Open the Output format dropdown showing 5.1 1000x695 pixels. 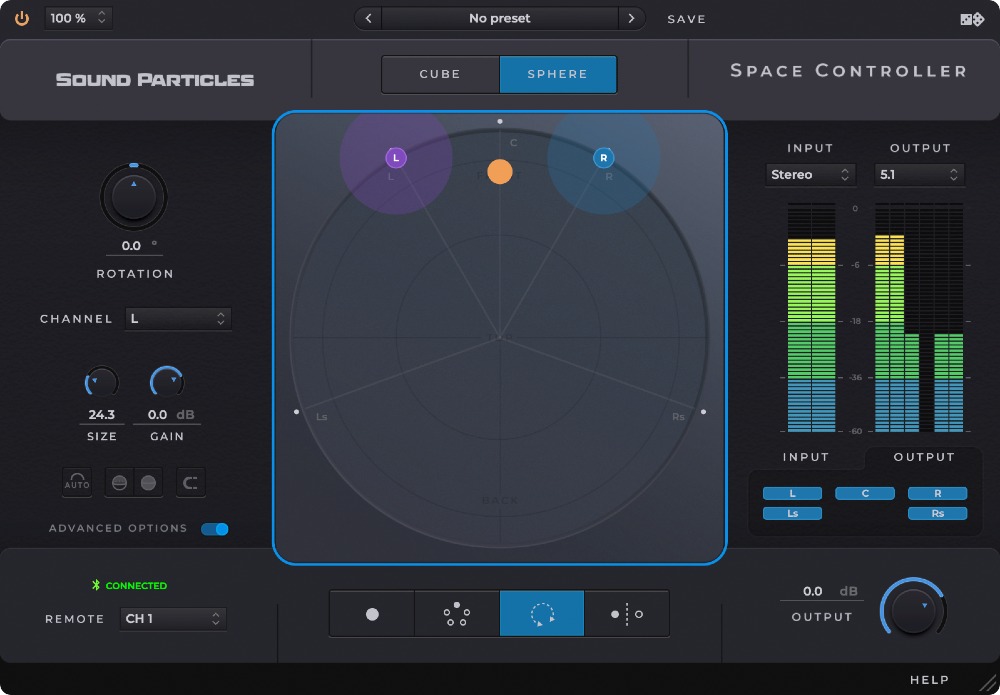pos(918,174)
